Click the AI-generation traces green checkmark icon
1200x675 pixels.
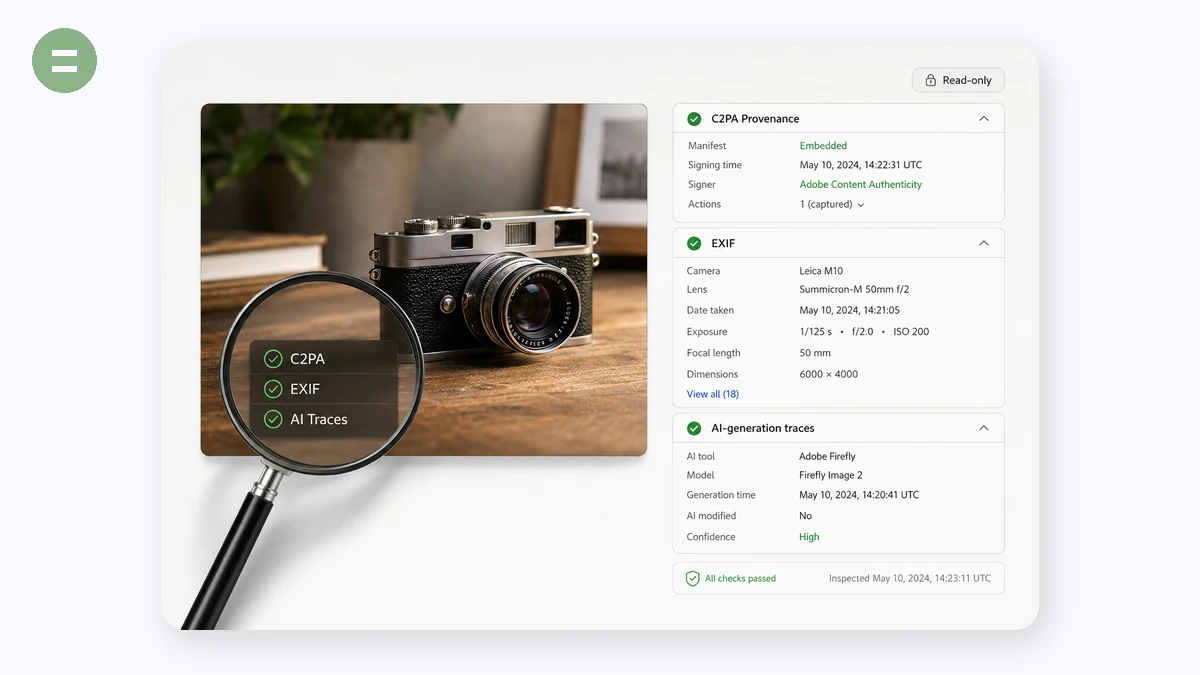pyautogui.click(x=694, y=428)
